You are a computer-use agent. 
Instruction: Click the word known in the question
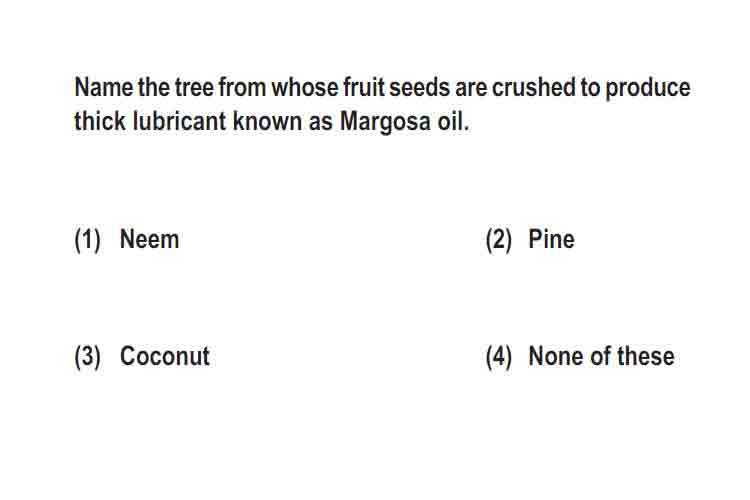point(267,121)
